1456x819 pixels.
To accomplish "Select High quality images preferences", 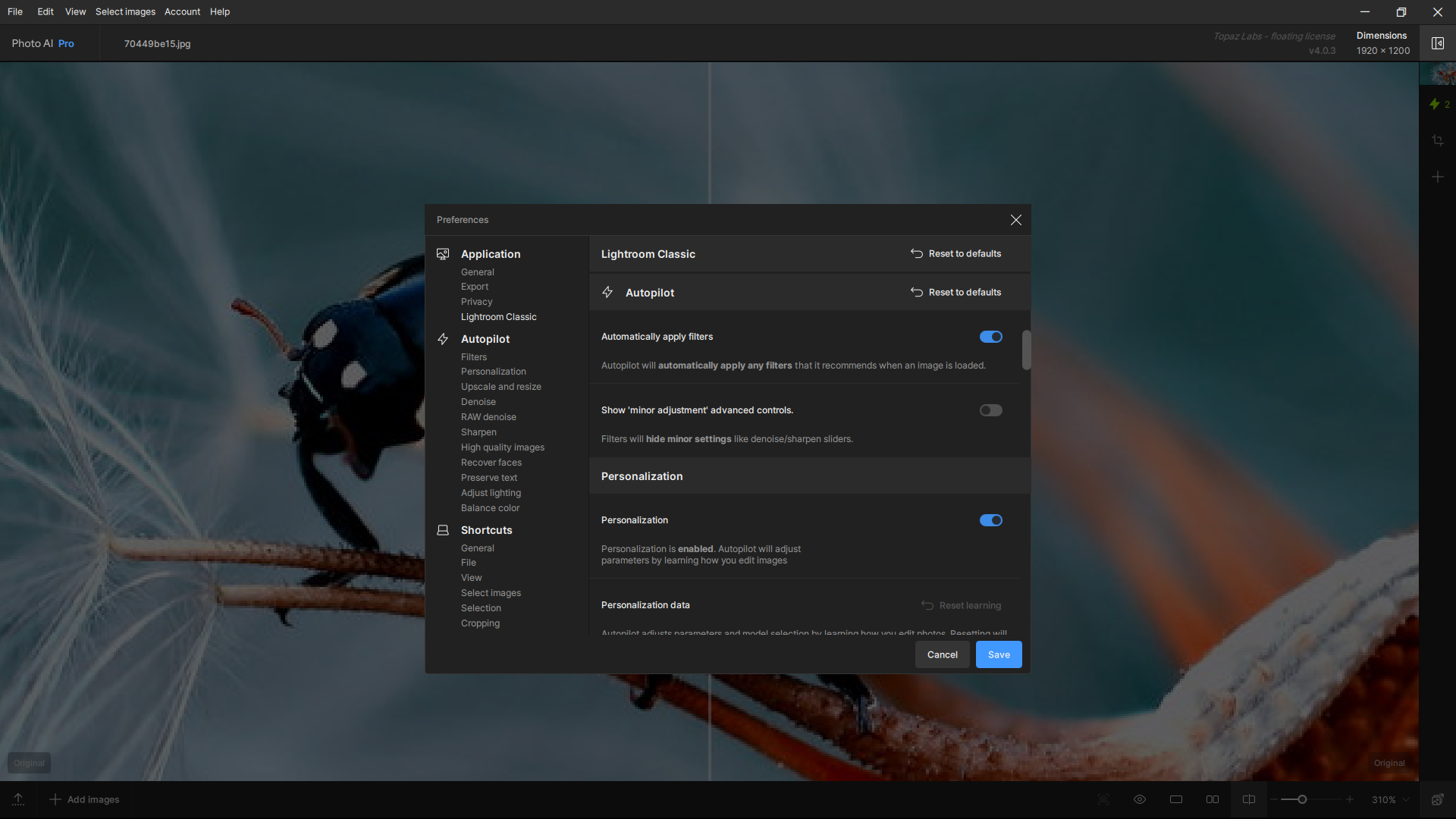I will coord(502,447).
